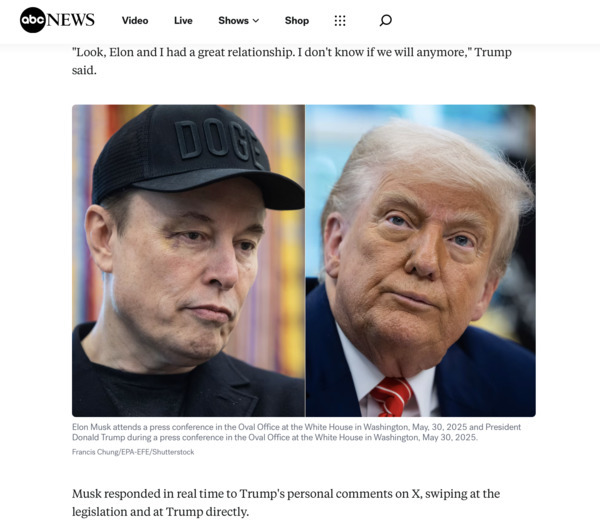Go to the Video section
The width and height of the screenshot is (600, 530).
point(135,21)
